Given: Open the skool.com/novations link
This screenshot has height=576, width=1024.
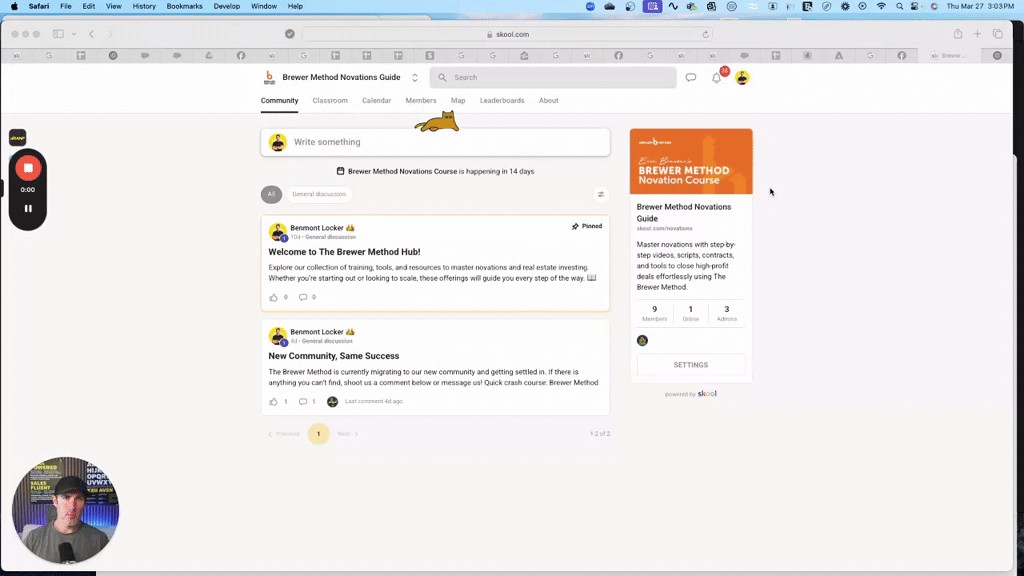Looking at the screenshot, I should click(664, 229).
